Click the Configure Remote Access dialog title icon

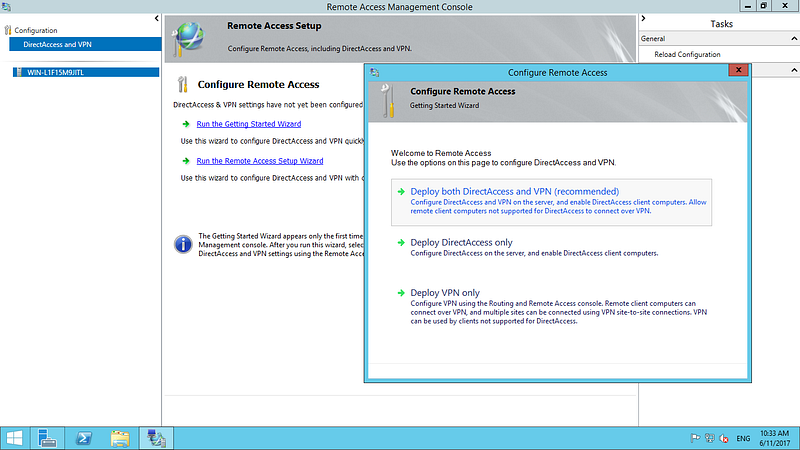(374, 72)
